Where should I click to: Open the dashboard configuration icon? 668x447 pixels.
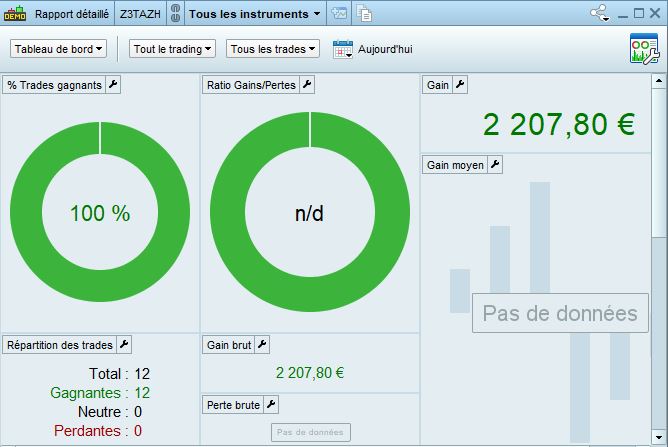(645, 49)
